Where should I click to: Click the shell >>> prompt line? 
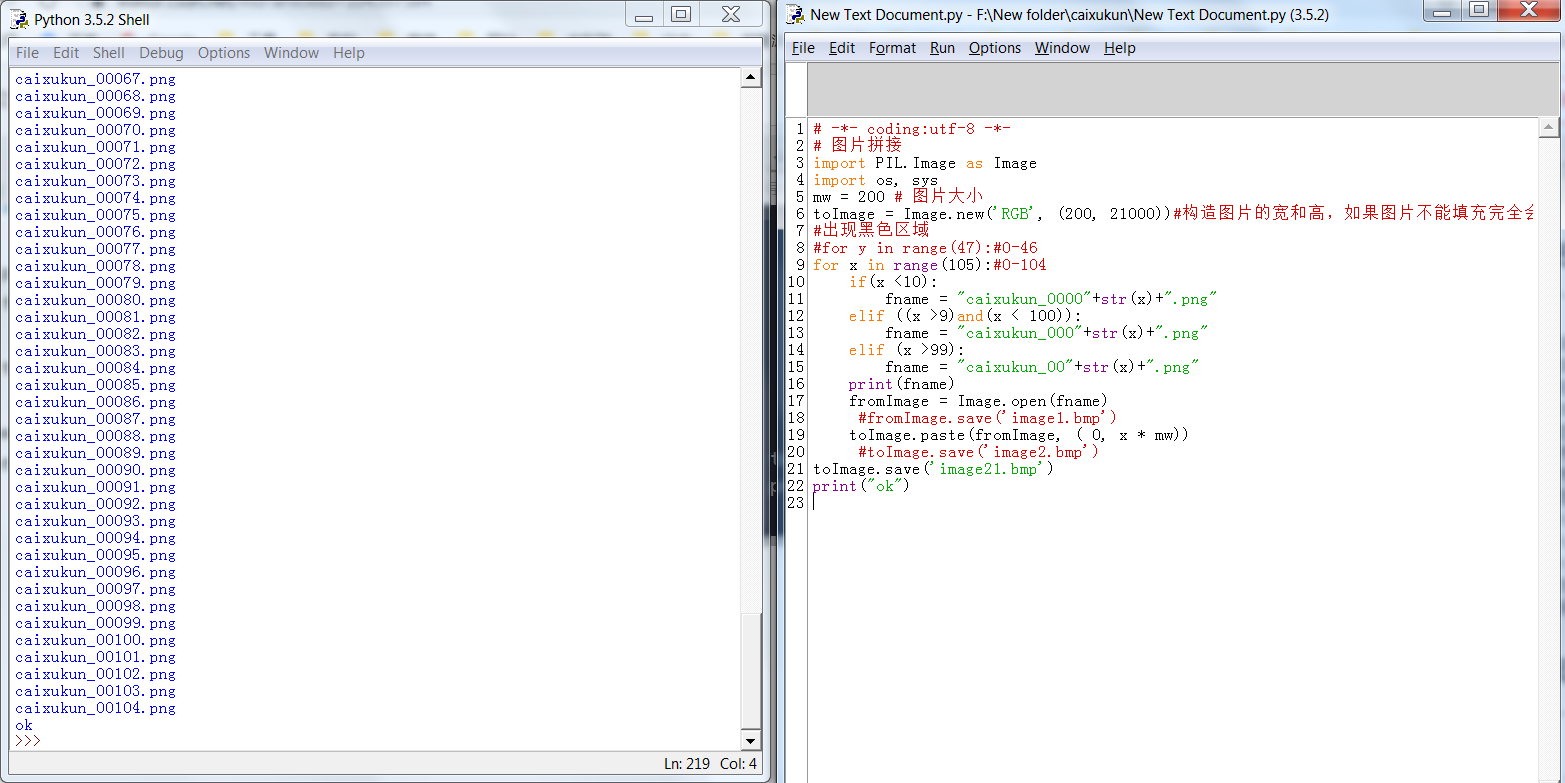pos(28,741)
